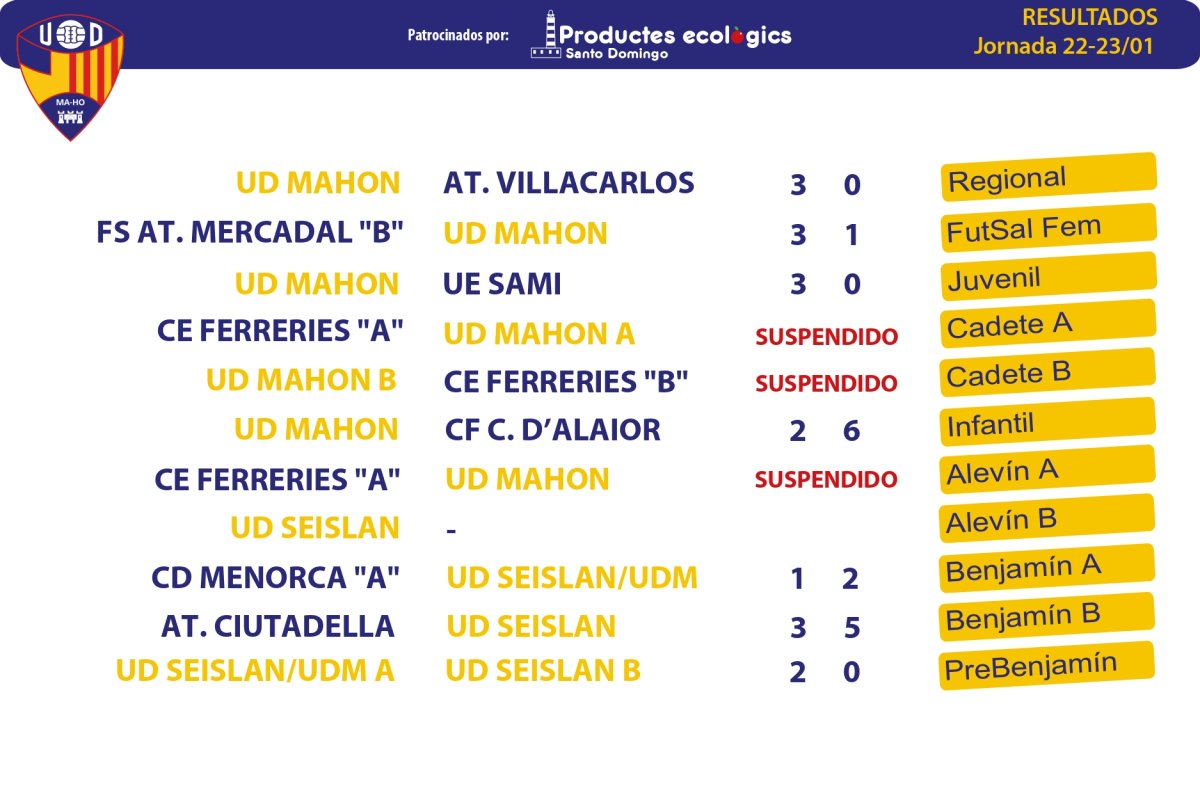Click the AT. VILLACARLOS team name
This screenshot has width=1200, height=800.
(568, 183)
